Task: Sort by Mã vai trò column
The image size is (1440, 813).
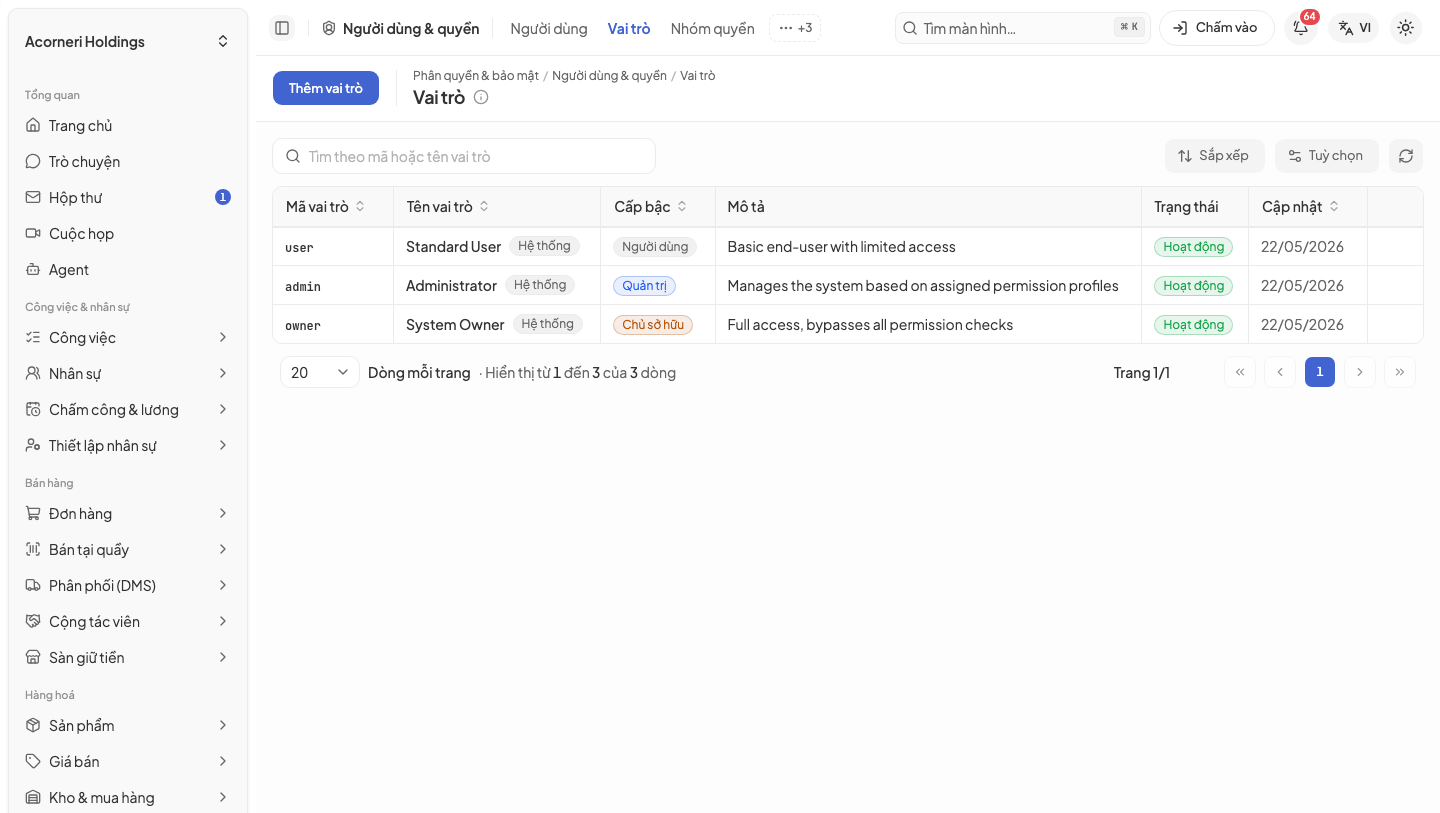Action: point(326,207)
